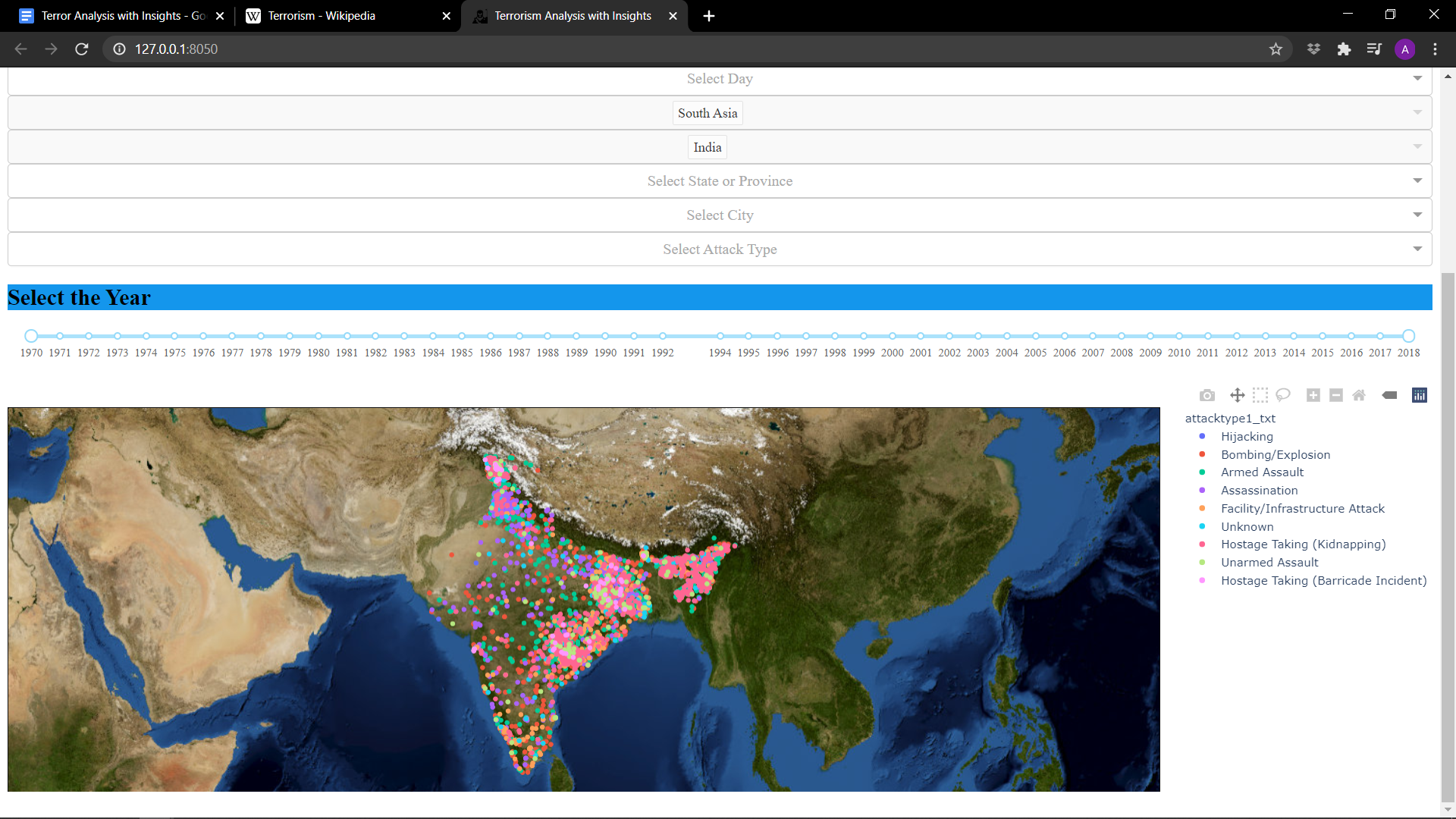Image resolution: width=1456 pixels, height=819 pixels.
Task: Hide Bombing/Explosion points via legend
Action: pyautogui.click(x=1276, y=454)
